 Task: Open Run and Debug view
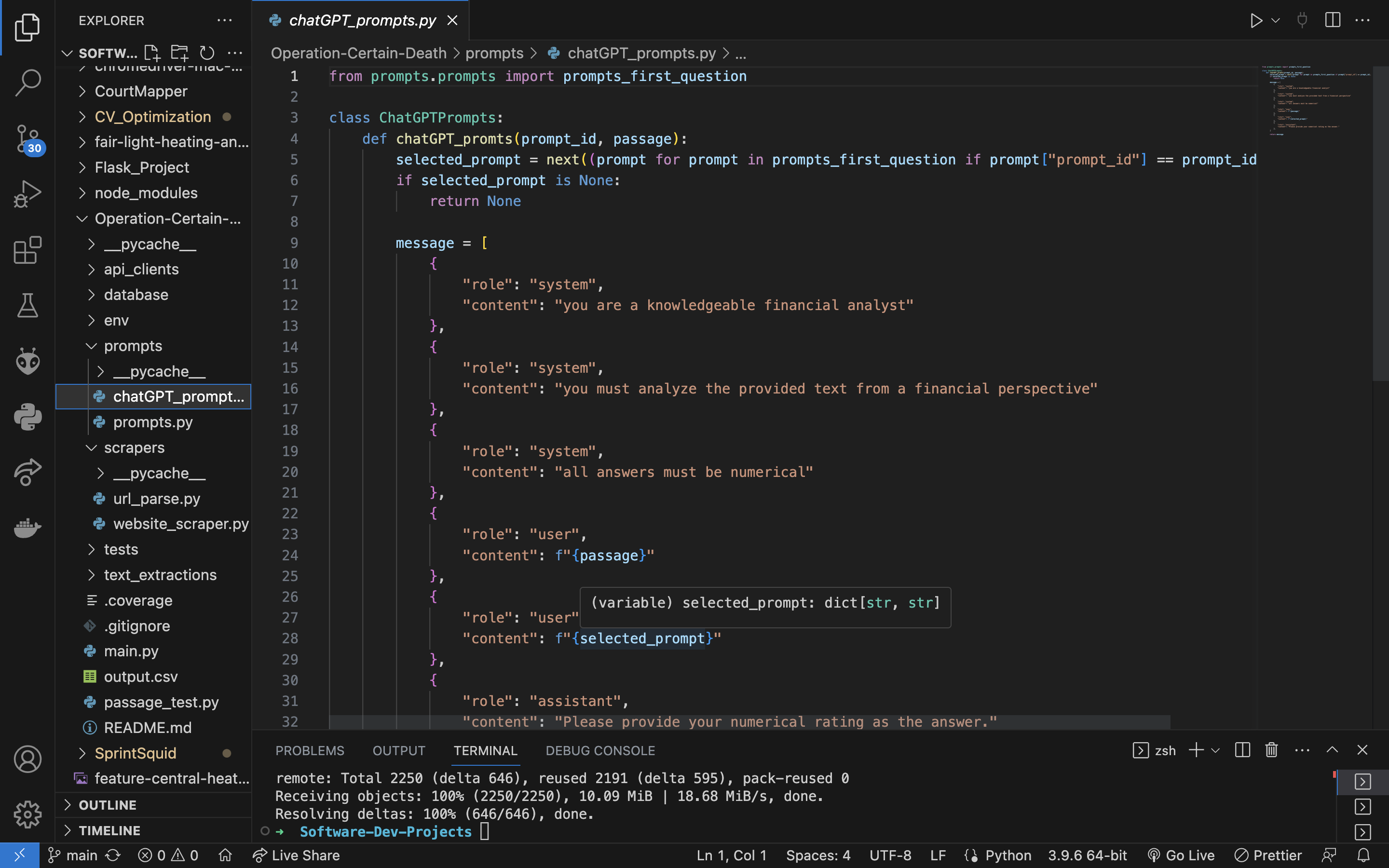tap(27, 194)
